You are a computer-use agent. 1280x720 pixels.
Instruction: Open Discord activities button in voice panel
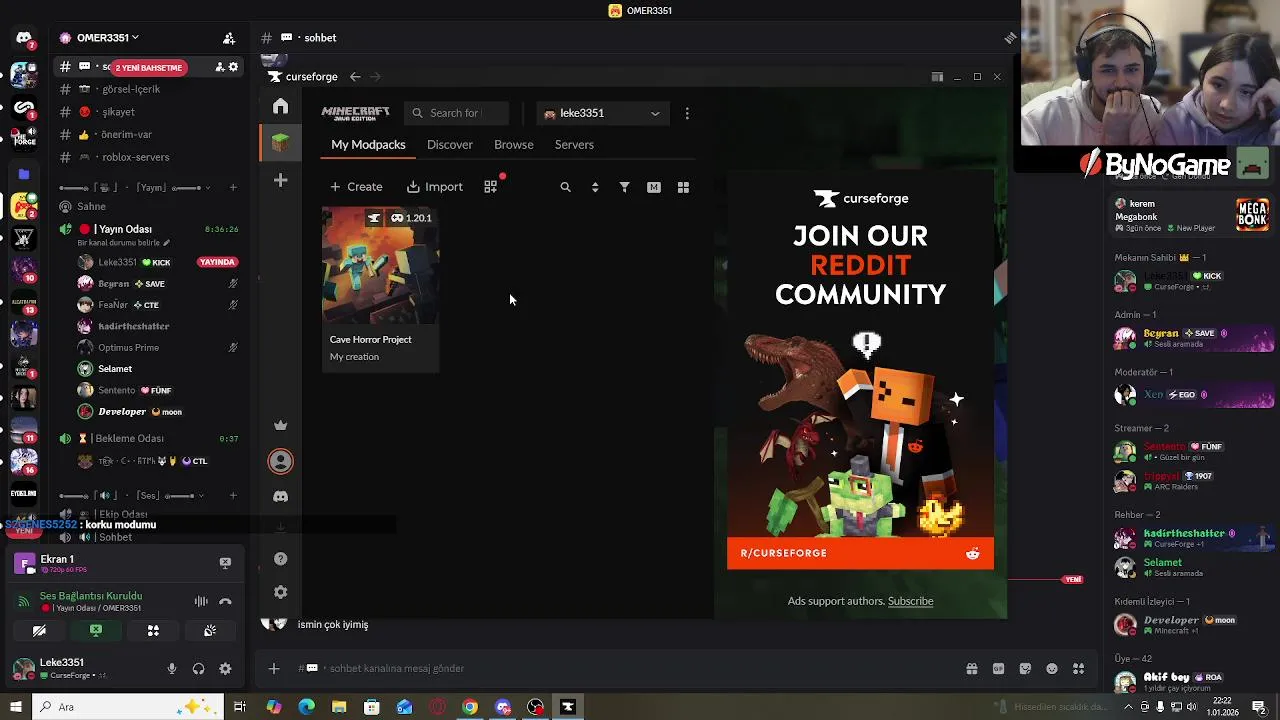tap(153, 631)
